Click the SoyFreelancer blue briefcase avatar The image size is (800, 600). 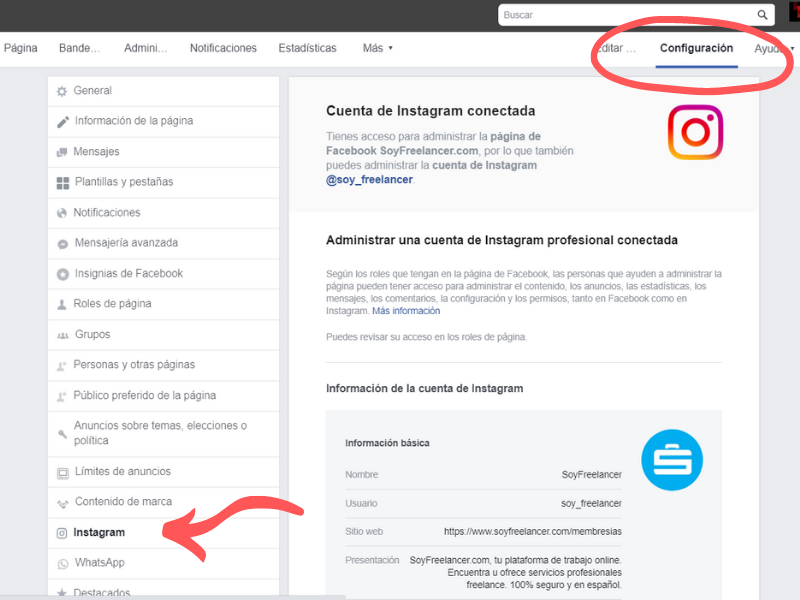click(672, 460)
